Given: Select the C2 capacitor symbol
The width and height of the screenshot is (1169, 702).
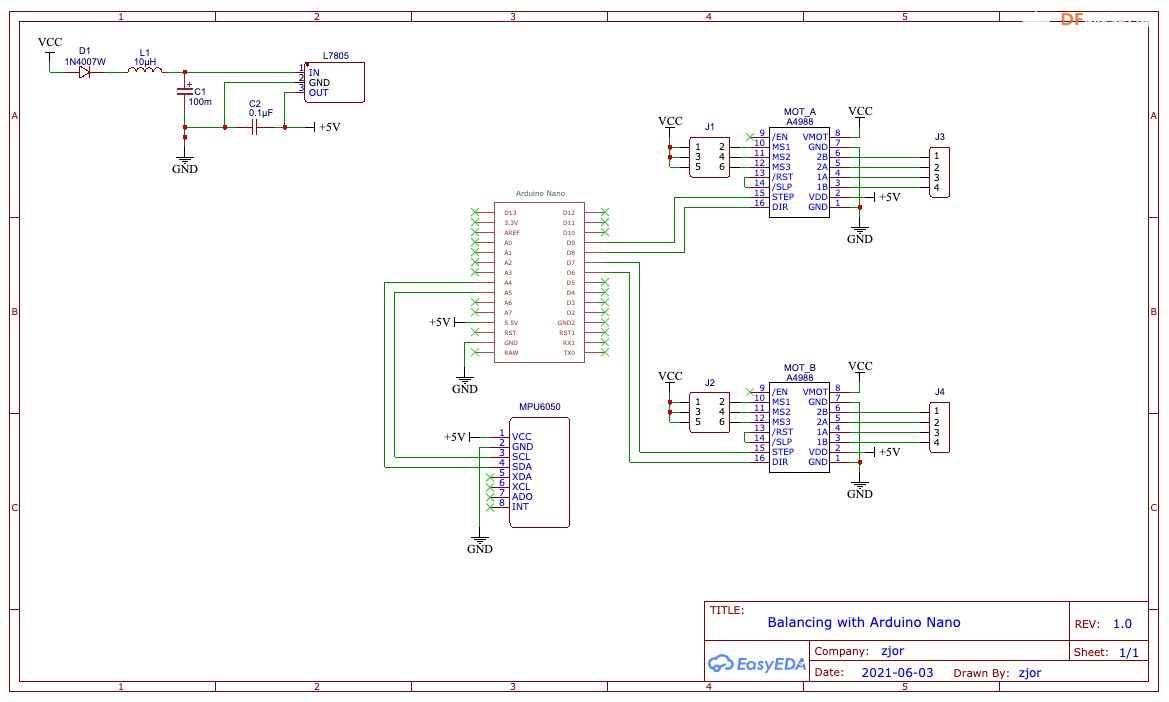Looking at the screenshot, I should (x=254, y=127).
